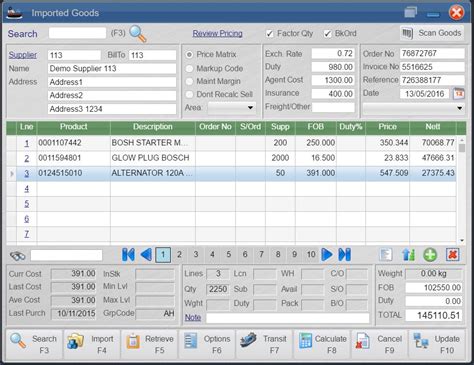The height and width of the screenshot is (365, 474).
Task: Go to previous page arrow
Action: (146, 255)
